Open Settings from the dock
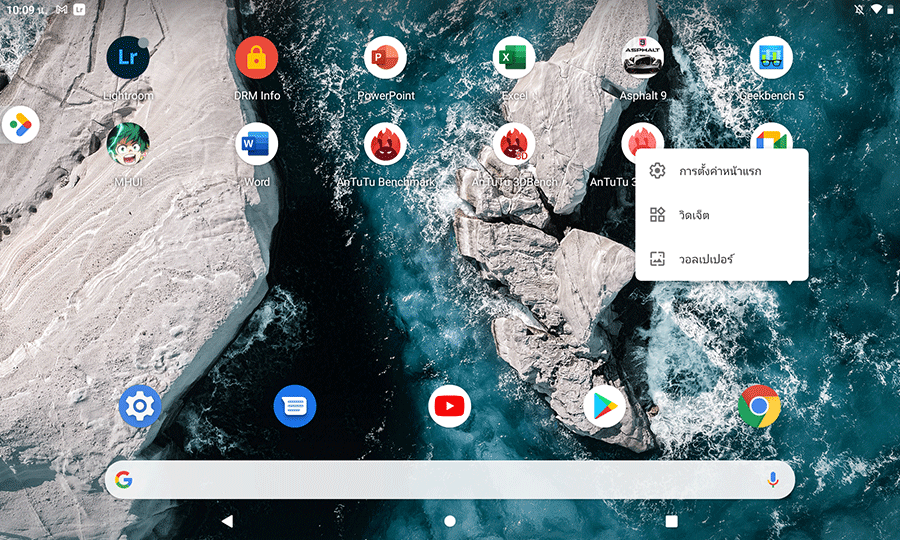Viewport: 900px width, 540px height. (x=140, y=406)
